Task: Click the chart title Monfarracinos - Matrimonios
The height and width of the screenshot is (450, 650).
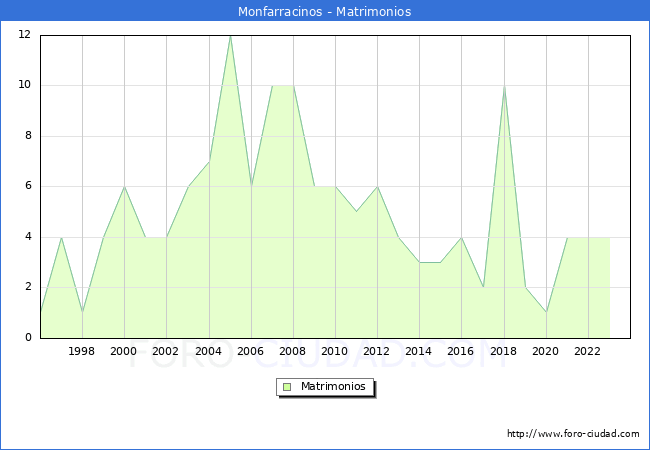Action: [x=325, y=11]
